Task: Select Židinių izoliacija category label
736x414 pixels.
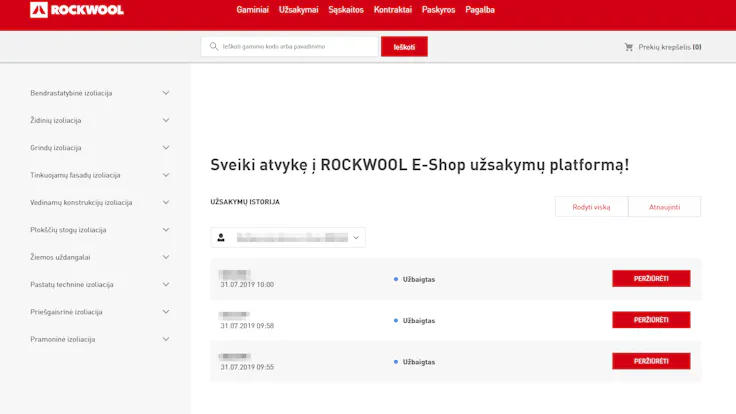Action: pos(56,120)
